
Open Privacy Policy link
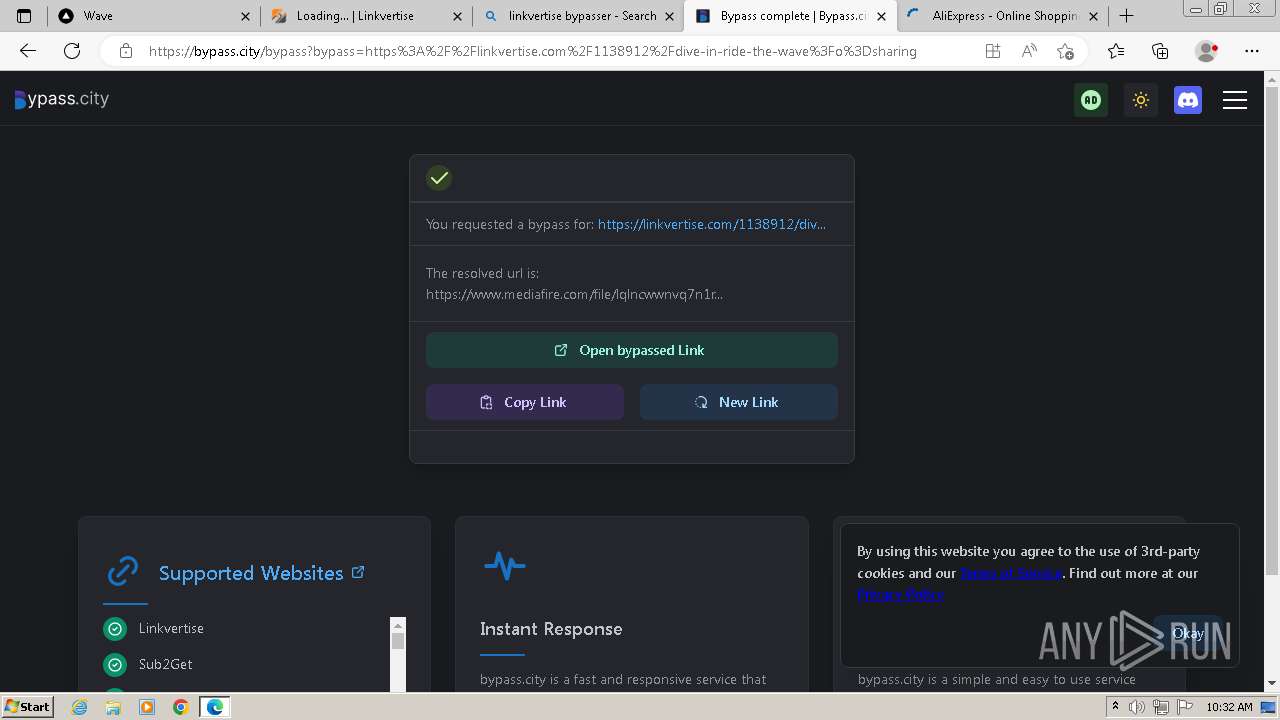click(x=900, y=594)
